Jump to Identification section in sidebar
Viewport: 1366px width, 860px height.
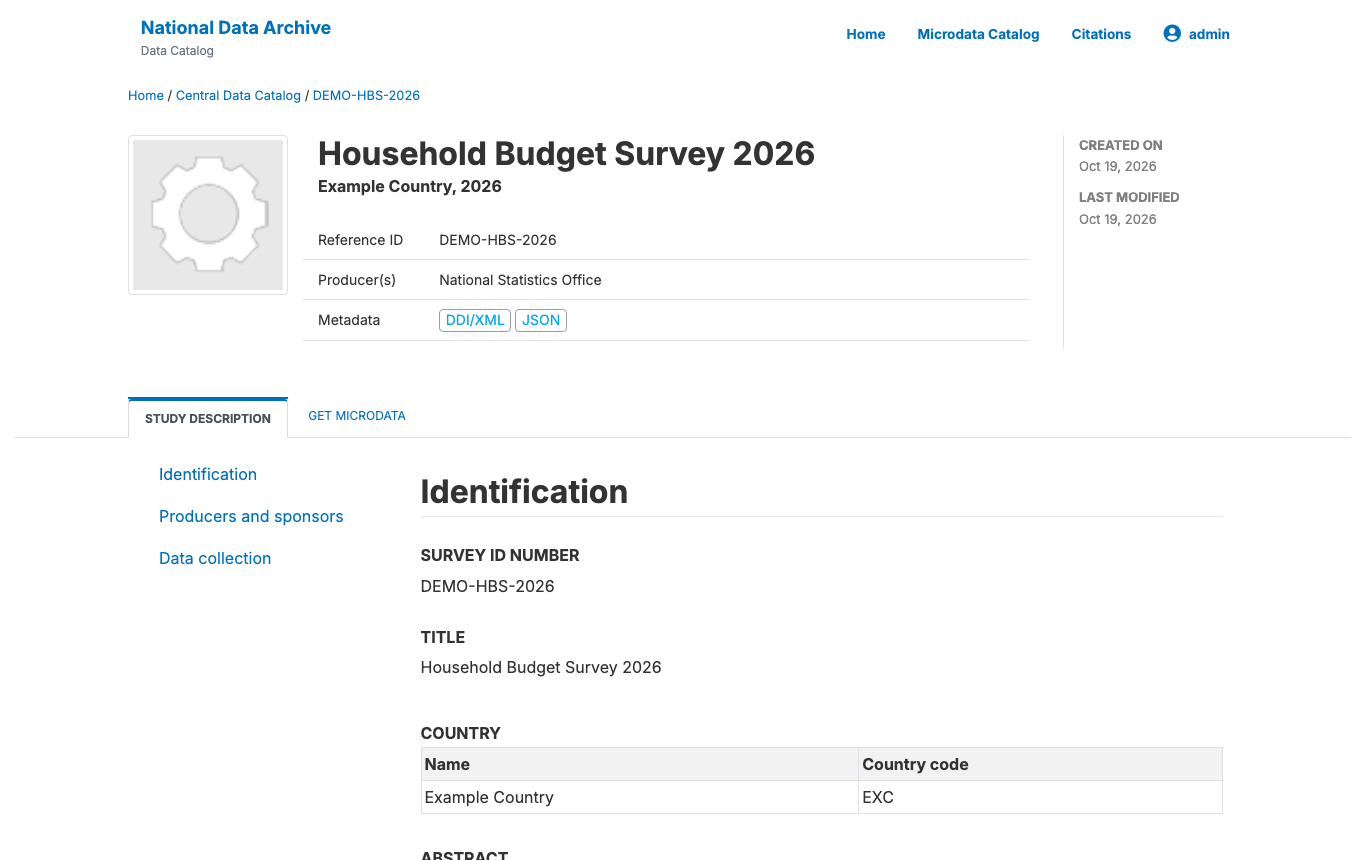208,474
